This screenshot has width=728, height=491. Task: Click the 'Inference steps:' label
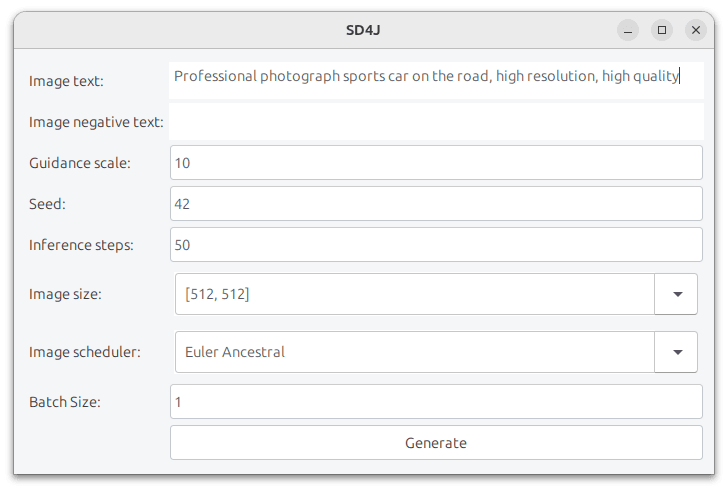click(x=81, y=245)
